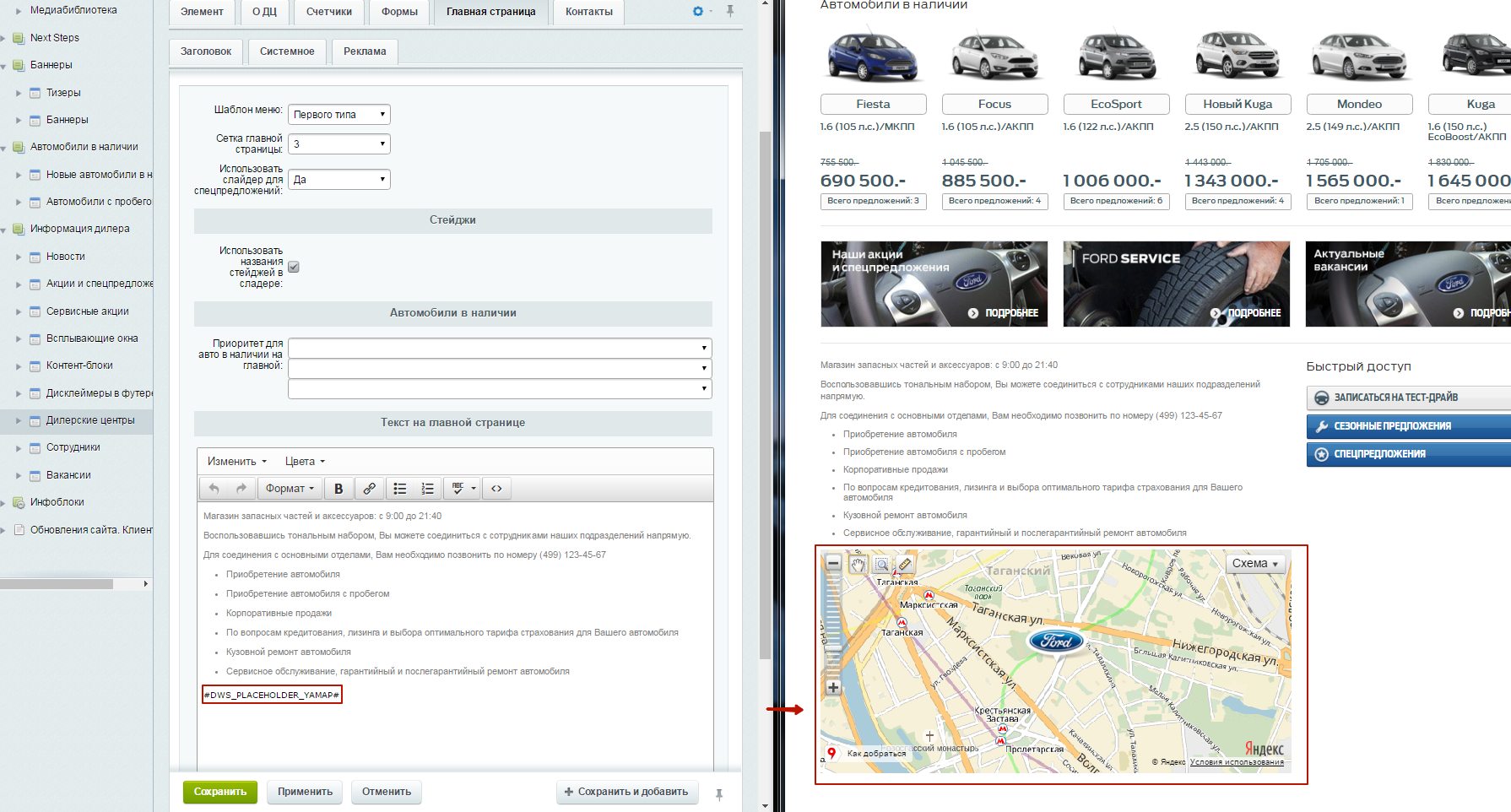Screen dimensions: 1511x812
Task: Switch to the Контакты tab
Action: click(589, 12)
